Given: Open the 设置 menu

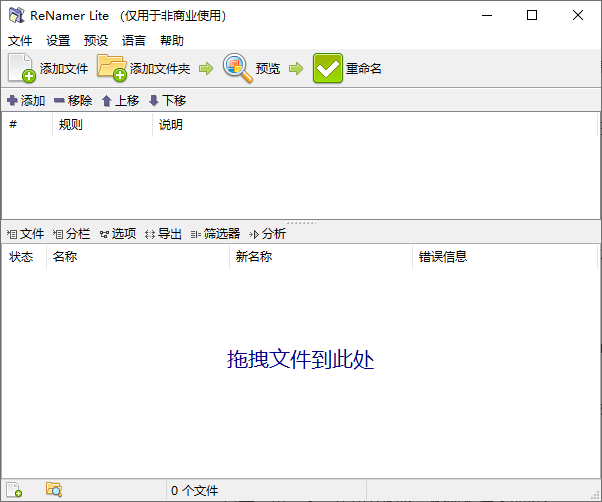Looking at the screenshot, I should point(58,40).
